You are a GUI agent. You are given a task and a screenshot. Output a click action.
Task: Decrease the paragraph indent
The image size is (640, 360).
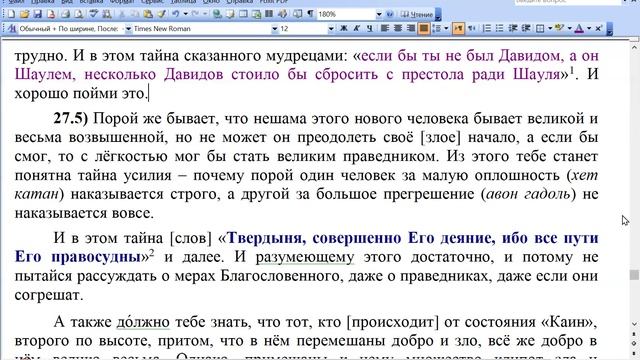pyautogui.click(x=513, y=29)
